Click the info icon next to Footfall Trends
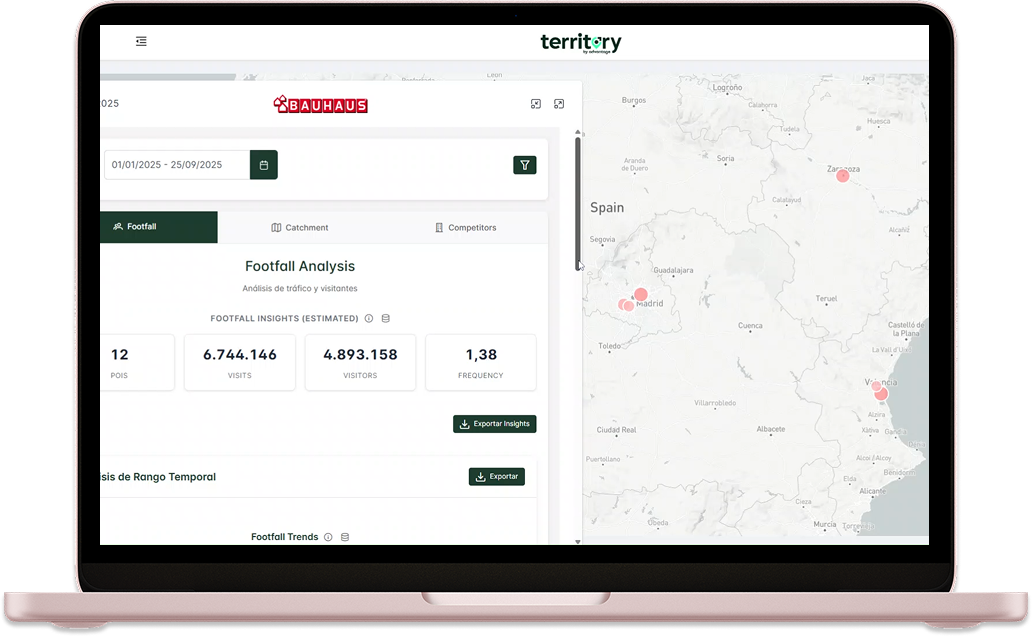 pos(328,537)
